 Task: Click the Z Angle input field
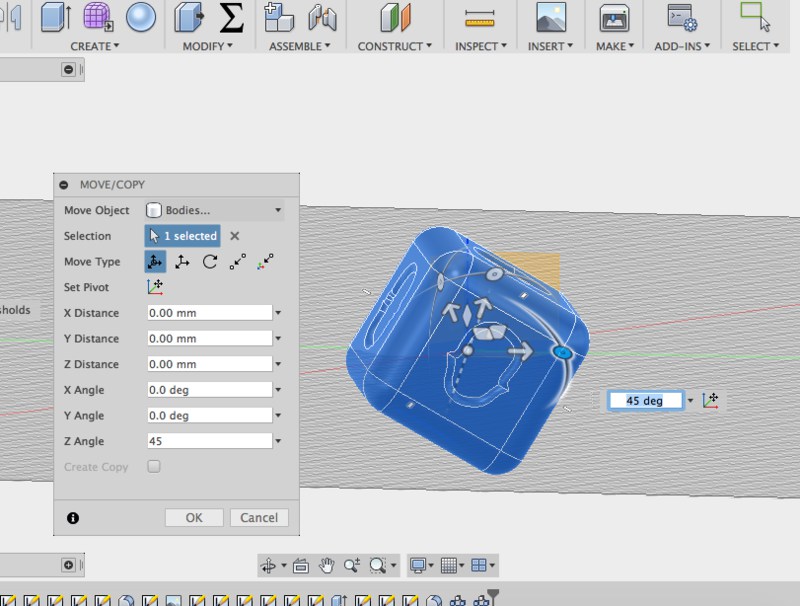pyautogui.click(x=210, y=441)
